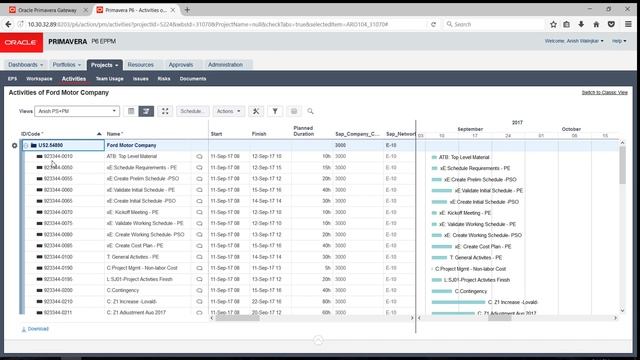The image size is (640, 360).
Task: Sort by the ID/Code column header
Action: (x=32, y=134)
